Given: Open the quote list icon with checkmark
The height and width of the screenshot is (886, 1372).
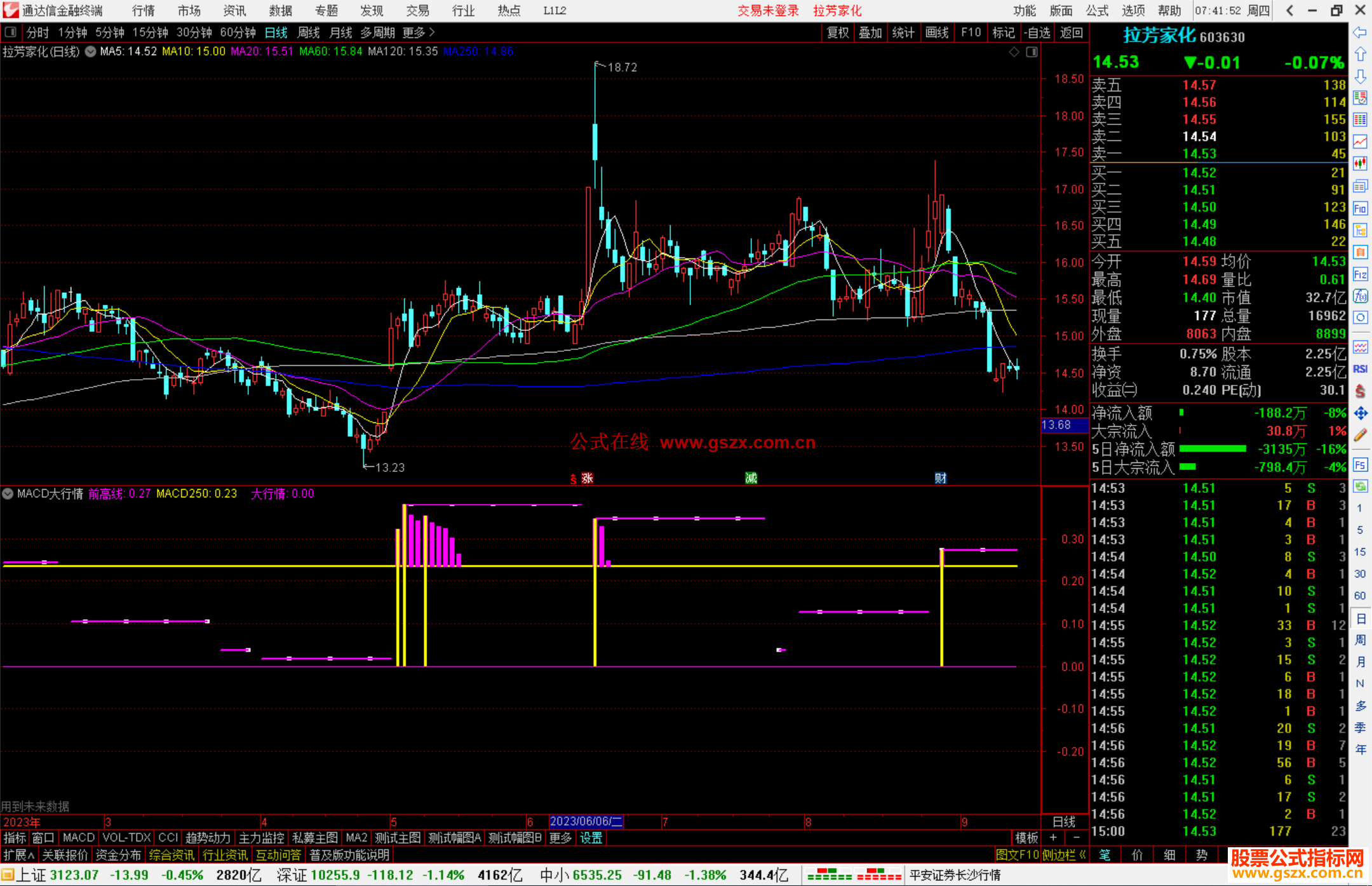Looking at the screenshot, I should coord(1360,98).
